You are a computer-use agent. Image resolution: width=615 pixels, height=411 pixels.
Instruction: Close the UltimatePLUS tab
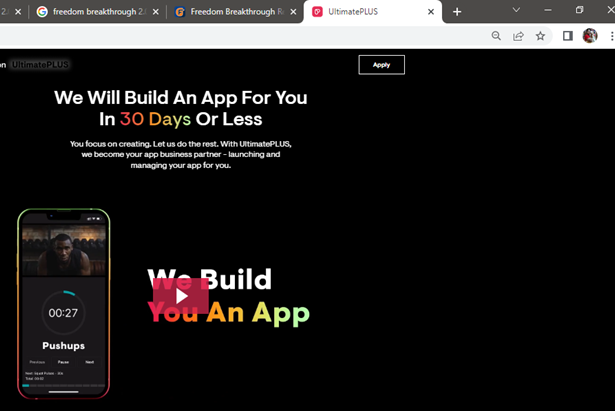[x=431, y=12]
